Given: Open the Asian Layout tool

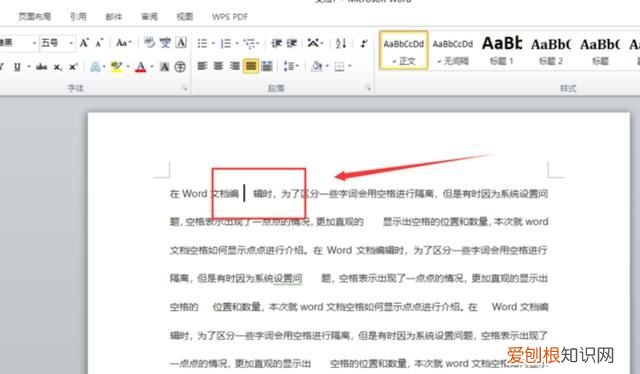Looking at the screenshot, I should [313, 42].
